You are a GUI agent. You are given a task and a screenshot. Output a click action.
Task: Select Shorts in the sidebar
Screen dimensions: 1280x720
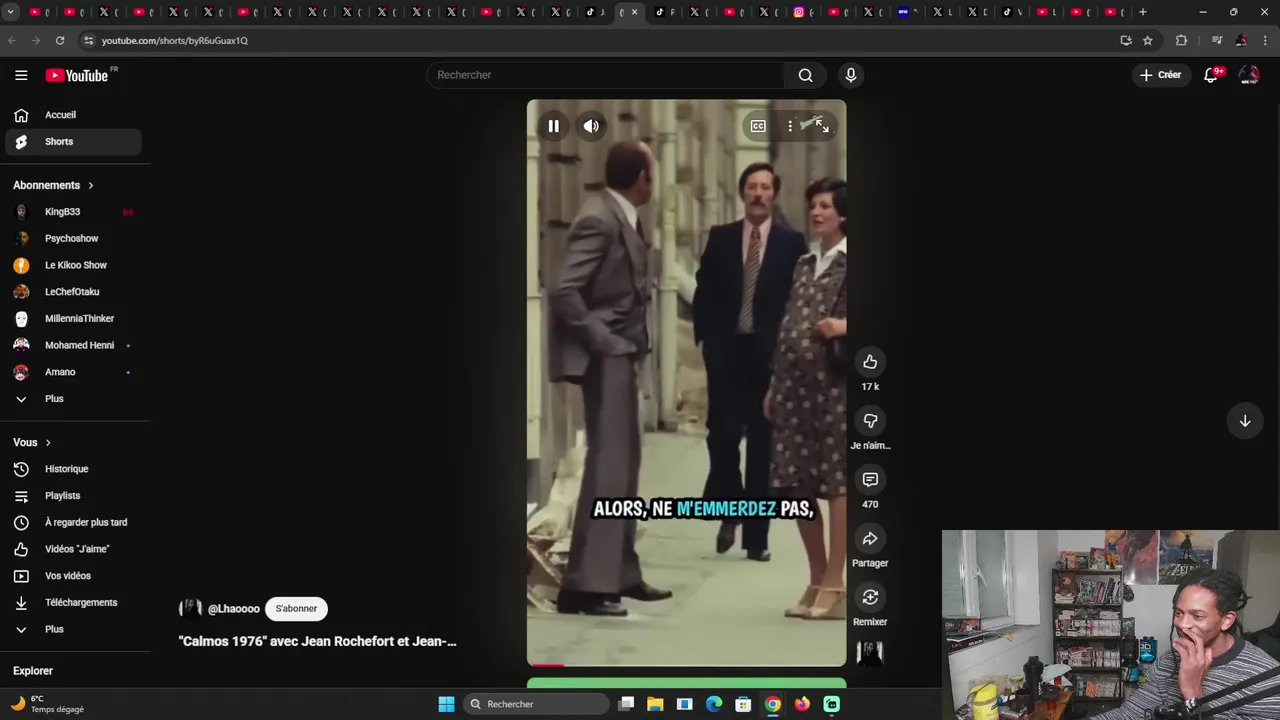(73, 142)
